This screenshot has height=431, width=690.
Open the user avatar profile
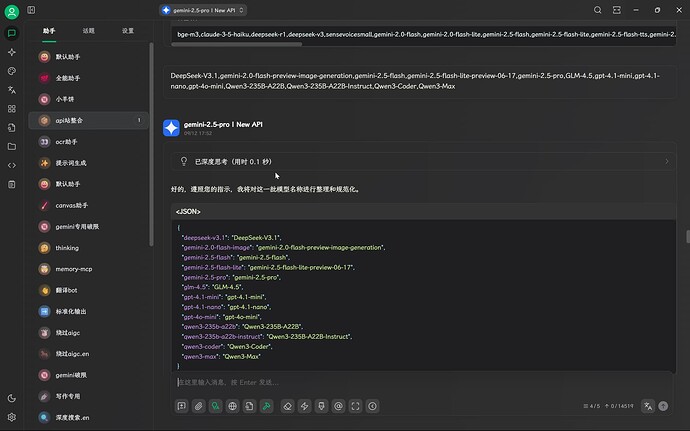point(12,12)
